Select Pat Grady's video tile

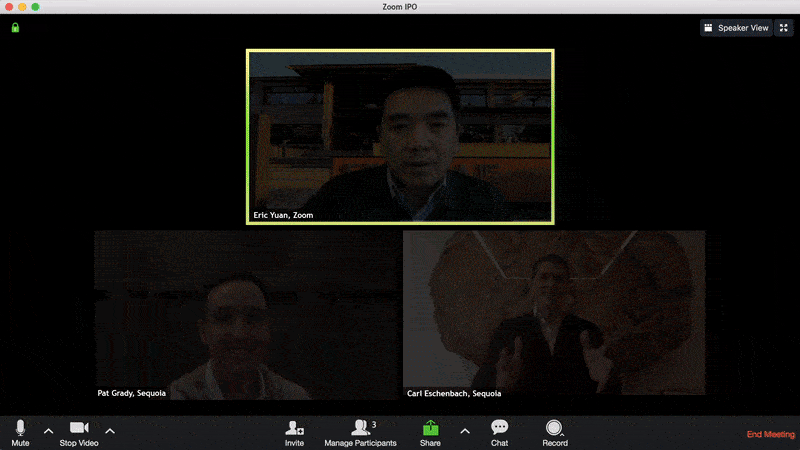(x=247, y=315)
